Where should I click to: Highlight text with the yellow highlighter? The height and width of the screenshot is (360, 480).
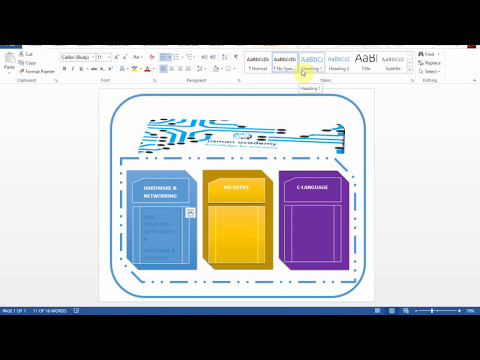(134, 69)
